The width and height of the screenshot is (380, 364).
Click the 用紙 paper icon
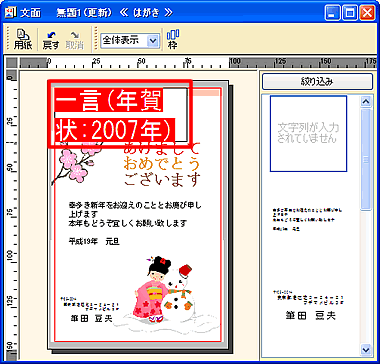click(x=23, y=39)
